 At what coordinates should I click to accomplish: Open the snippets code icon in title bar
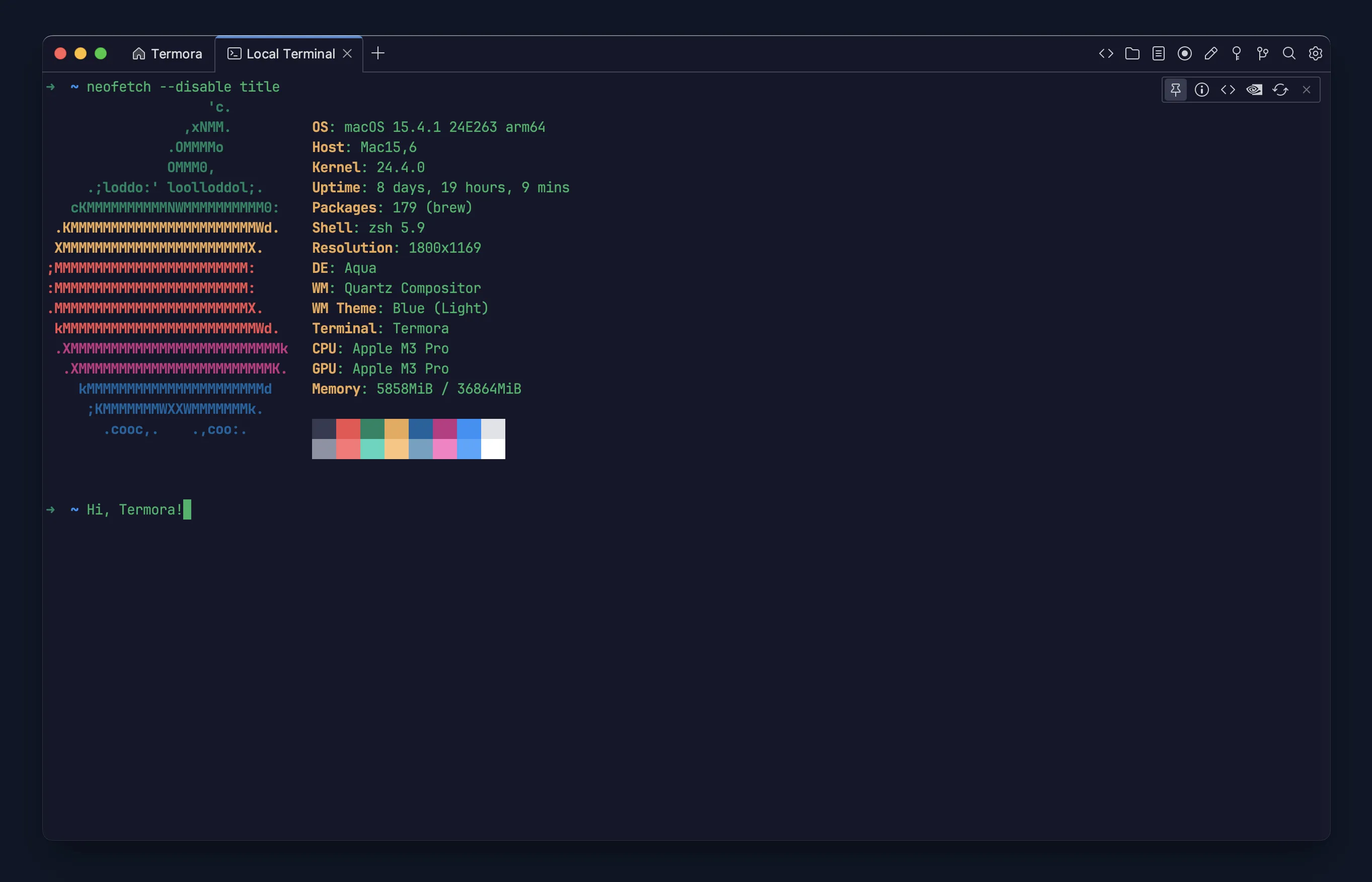(1106, 53)
